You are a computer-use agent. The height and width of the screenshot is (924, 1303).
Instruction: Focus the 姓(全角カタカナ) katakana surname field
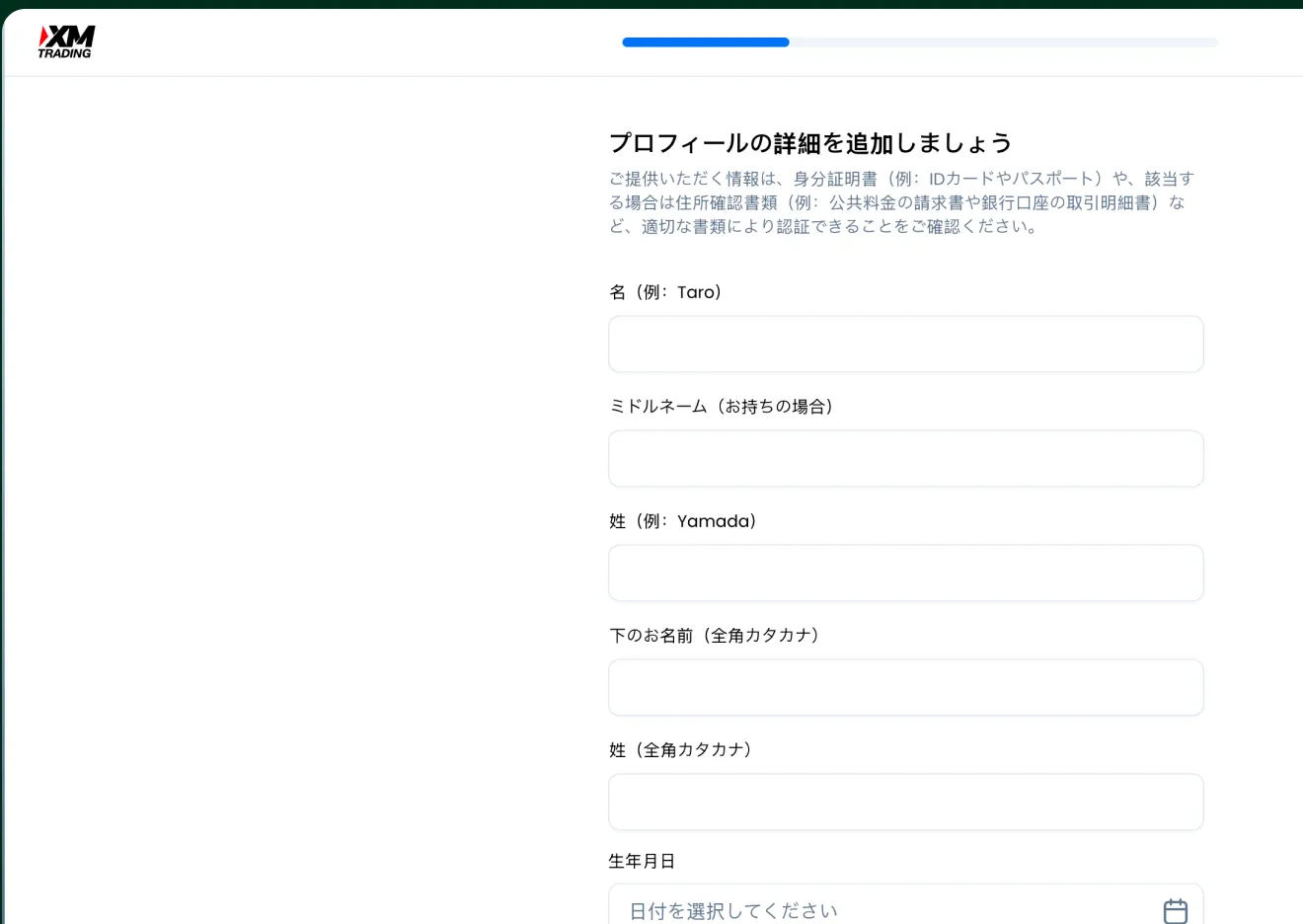[905, 802]
